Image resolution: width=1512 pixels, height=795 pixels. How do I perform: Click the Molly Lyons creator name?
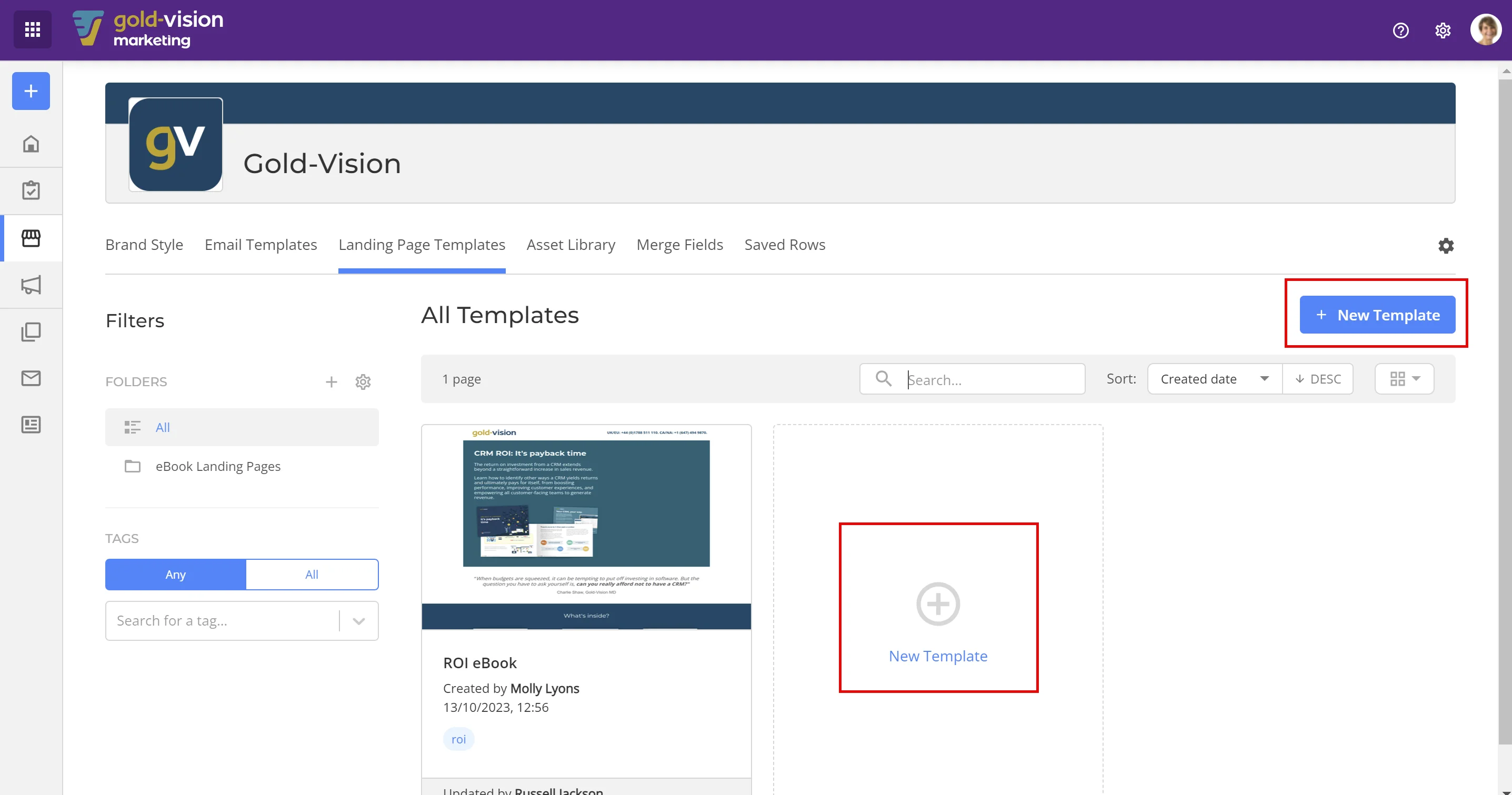pos(545,689)
